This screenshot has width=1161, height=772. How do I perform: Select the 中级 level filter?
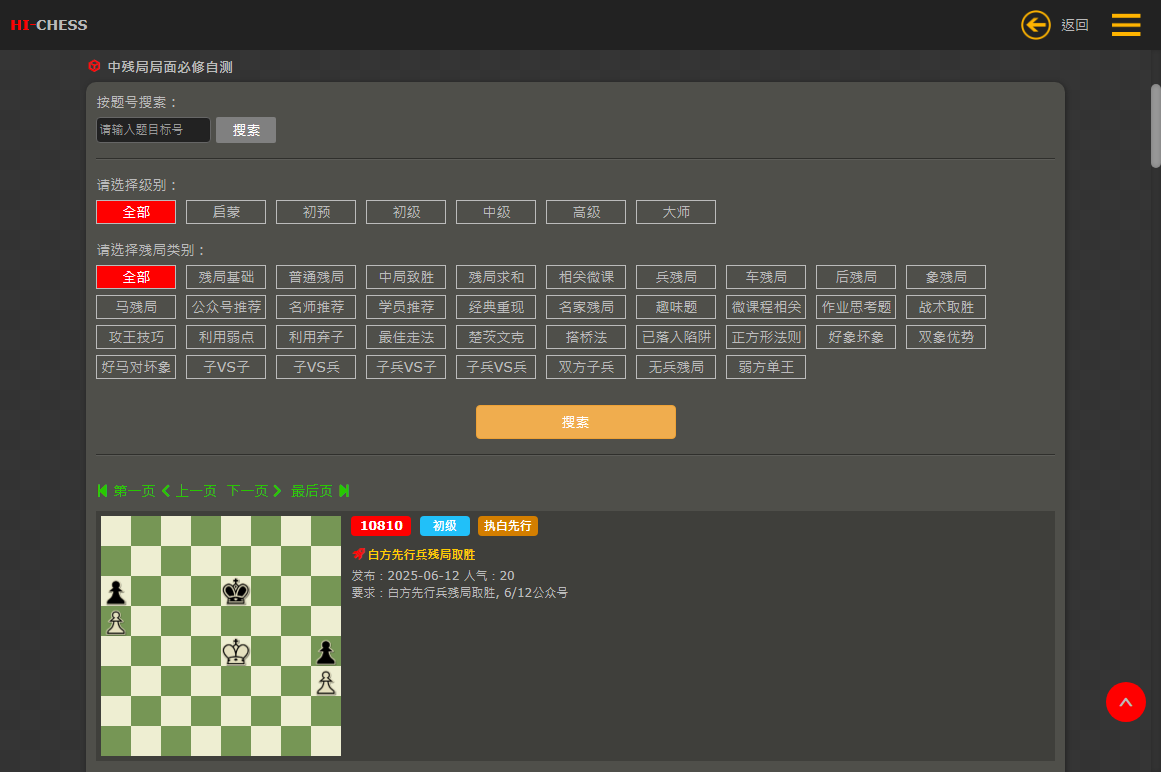496,212
